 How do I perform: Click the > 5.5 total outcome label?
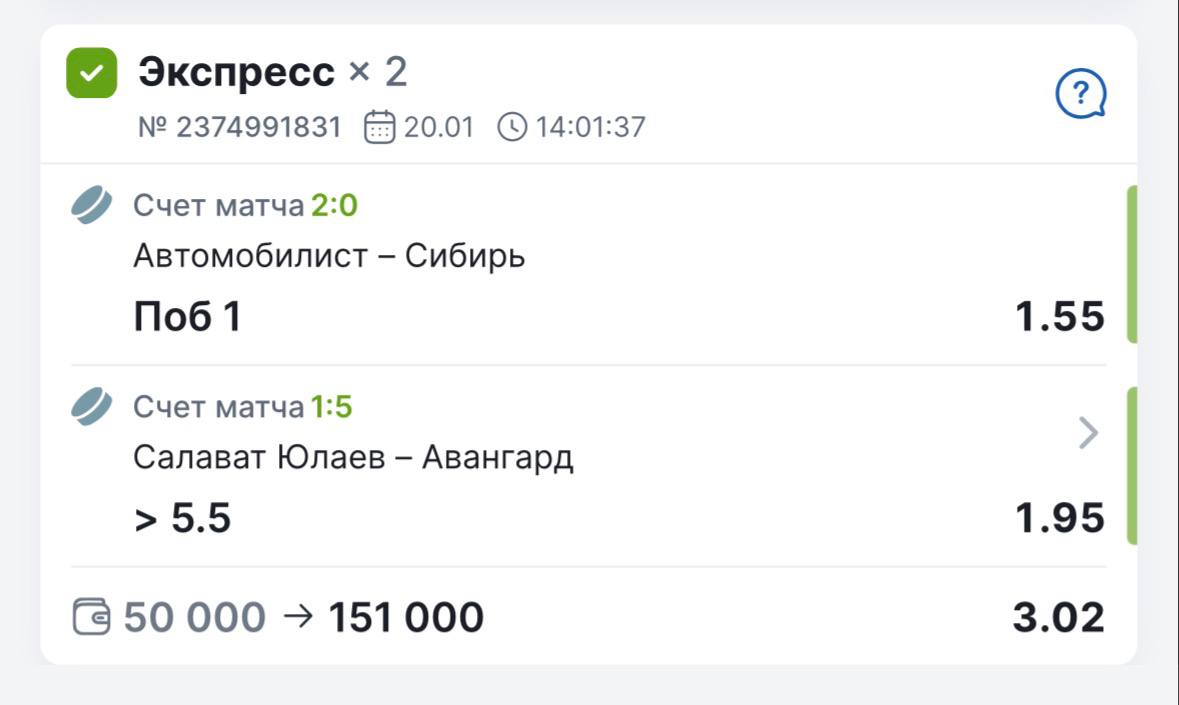[x=182, y=518]
